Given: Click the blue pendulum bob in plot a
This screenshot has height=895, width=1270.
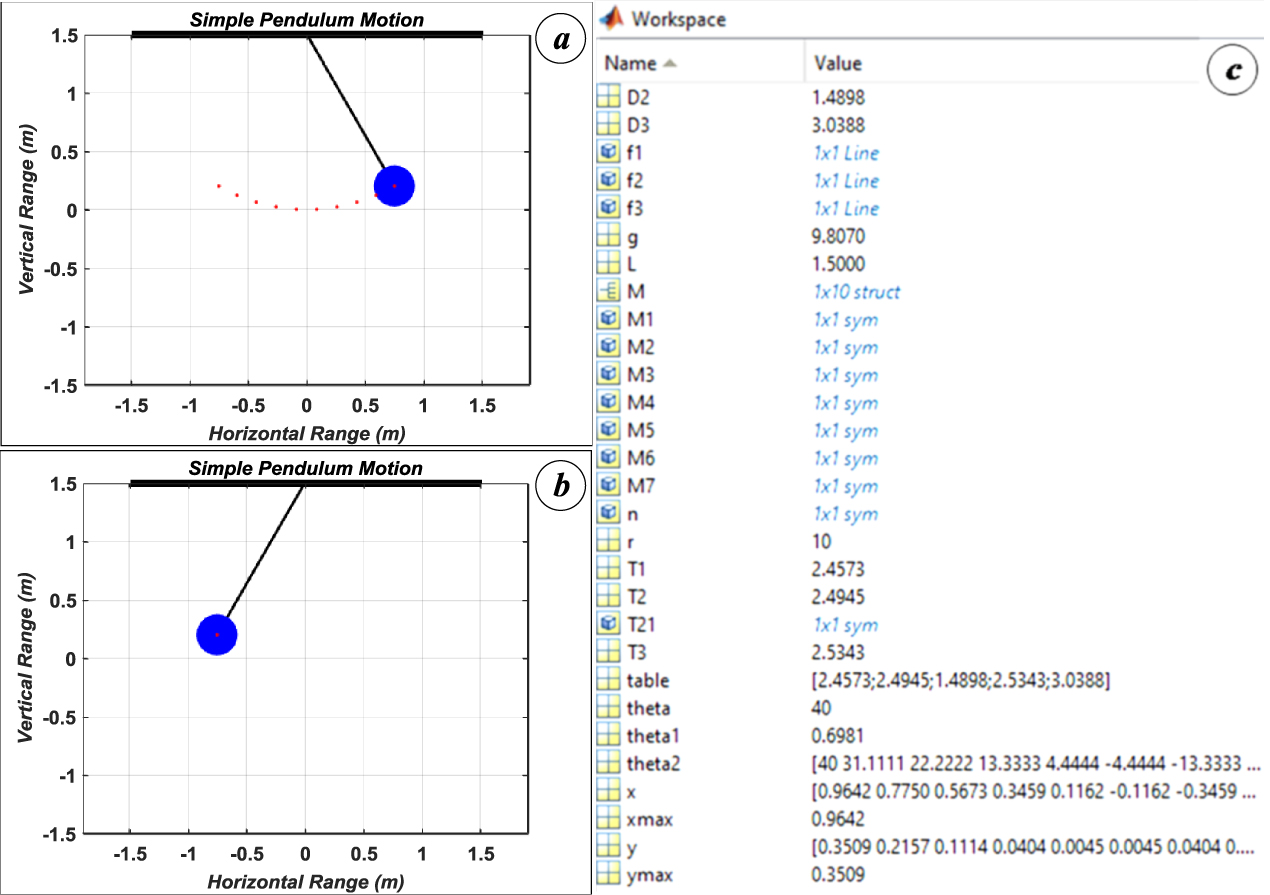Looking at the screenshot, I should [392, 184].
